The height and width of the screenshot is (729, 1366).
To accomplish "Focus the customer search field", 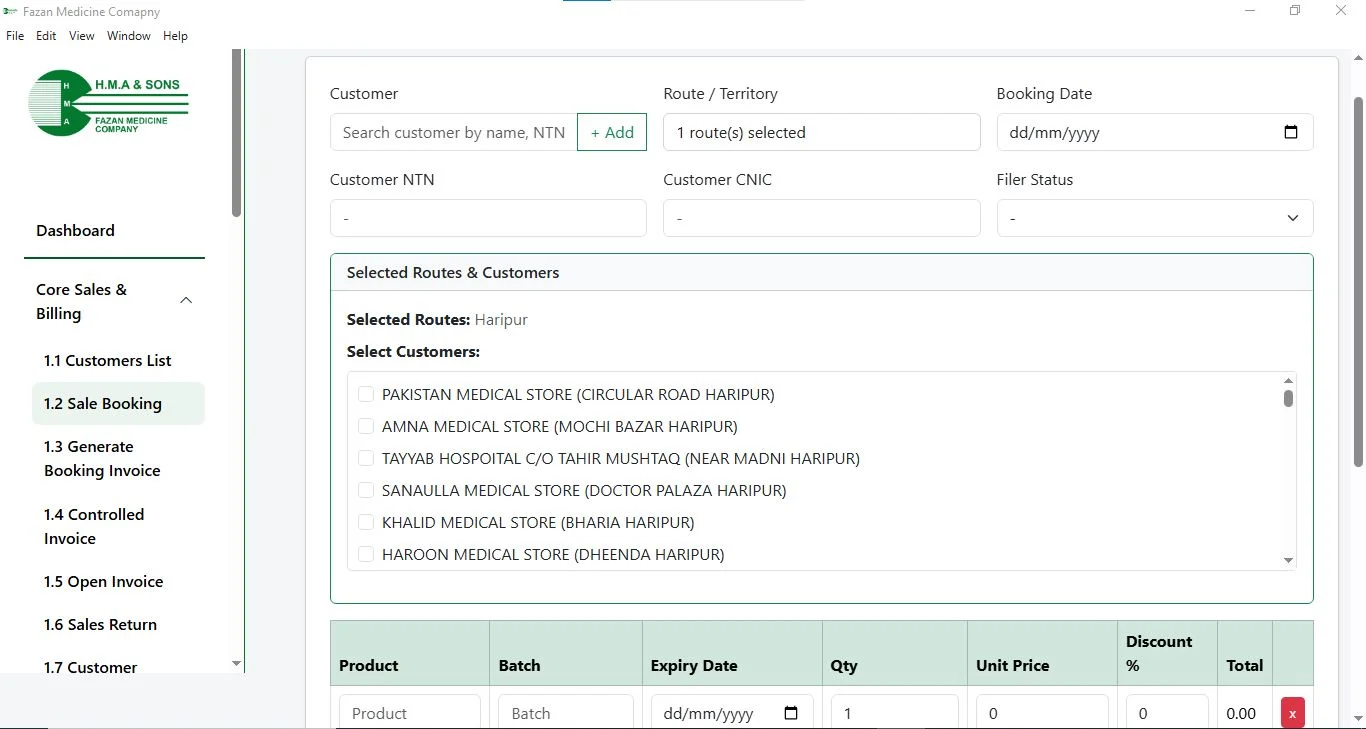I will (453, 132).
